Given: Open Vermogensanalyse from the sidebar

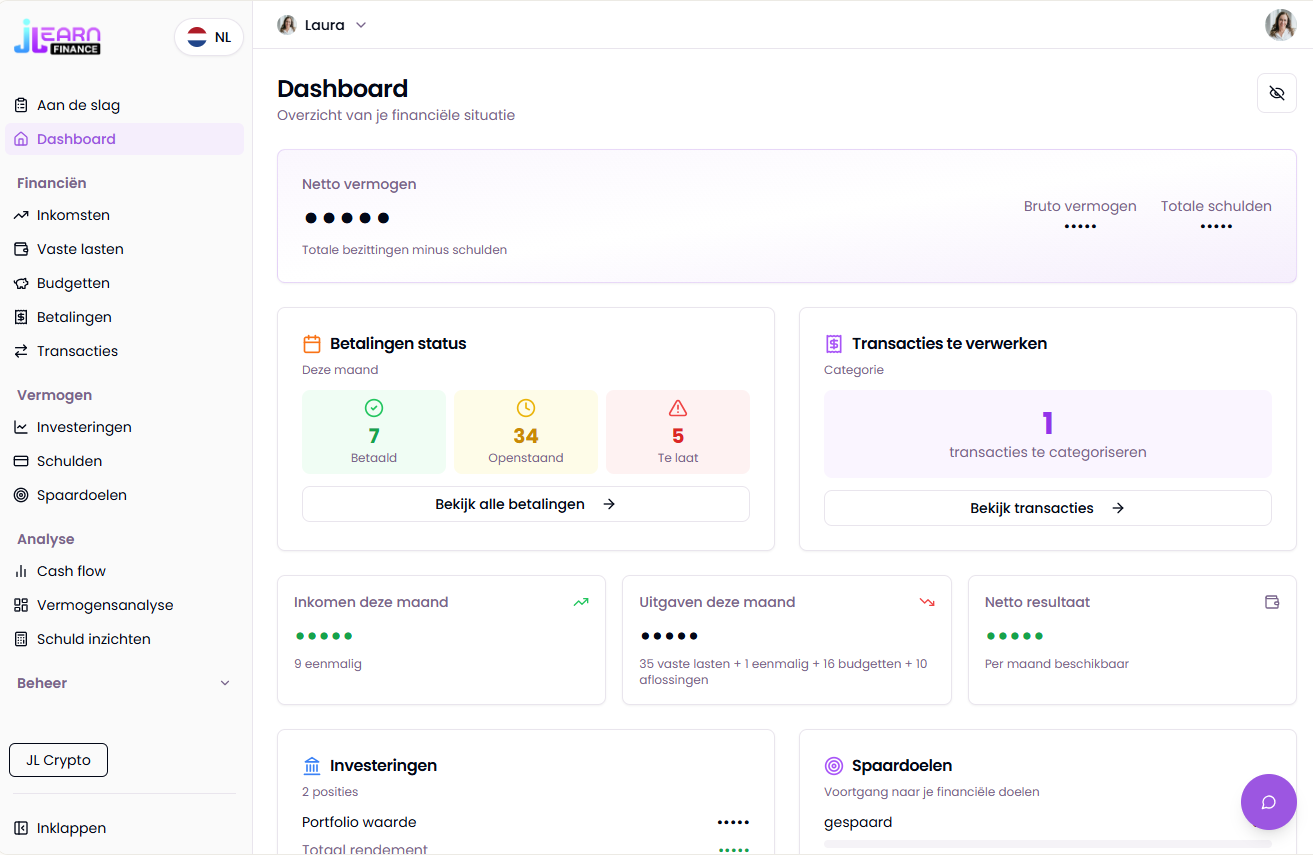Looking at the screenshot, I should 105,605.
